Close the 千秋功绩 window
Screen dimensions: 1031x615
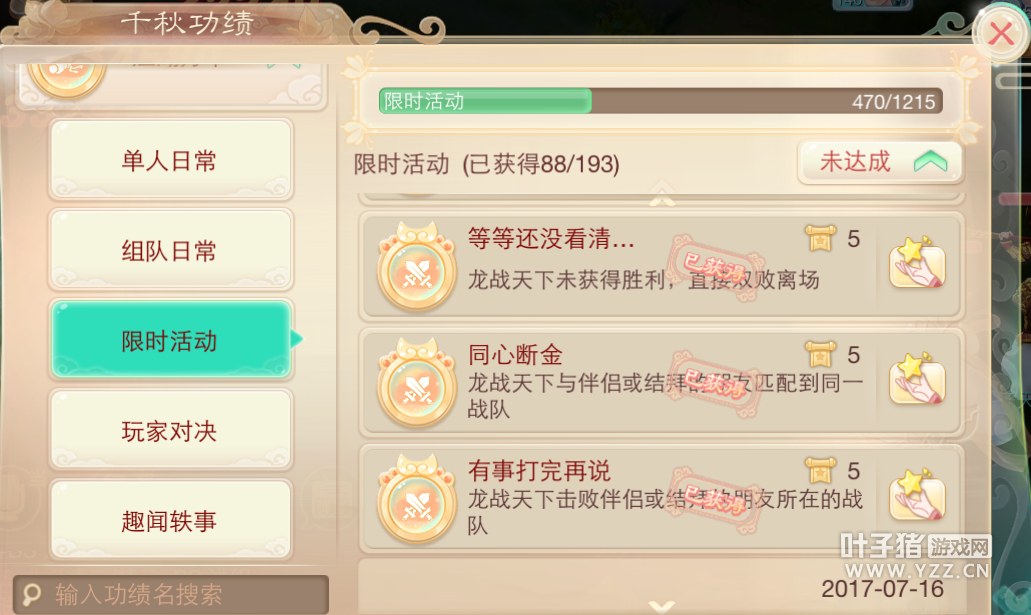[1000, 34]
